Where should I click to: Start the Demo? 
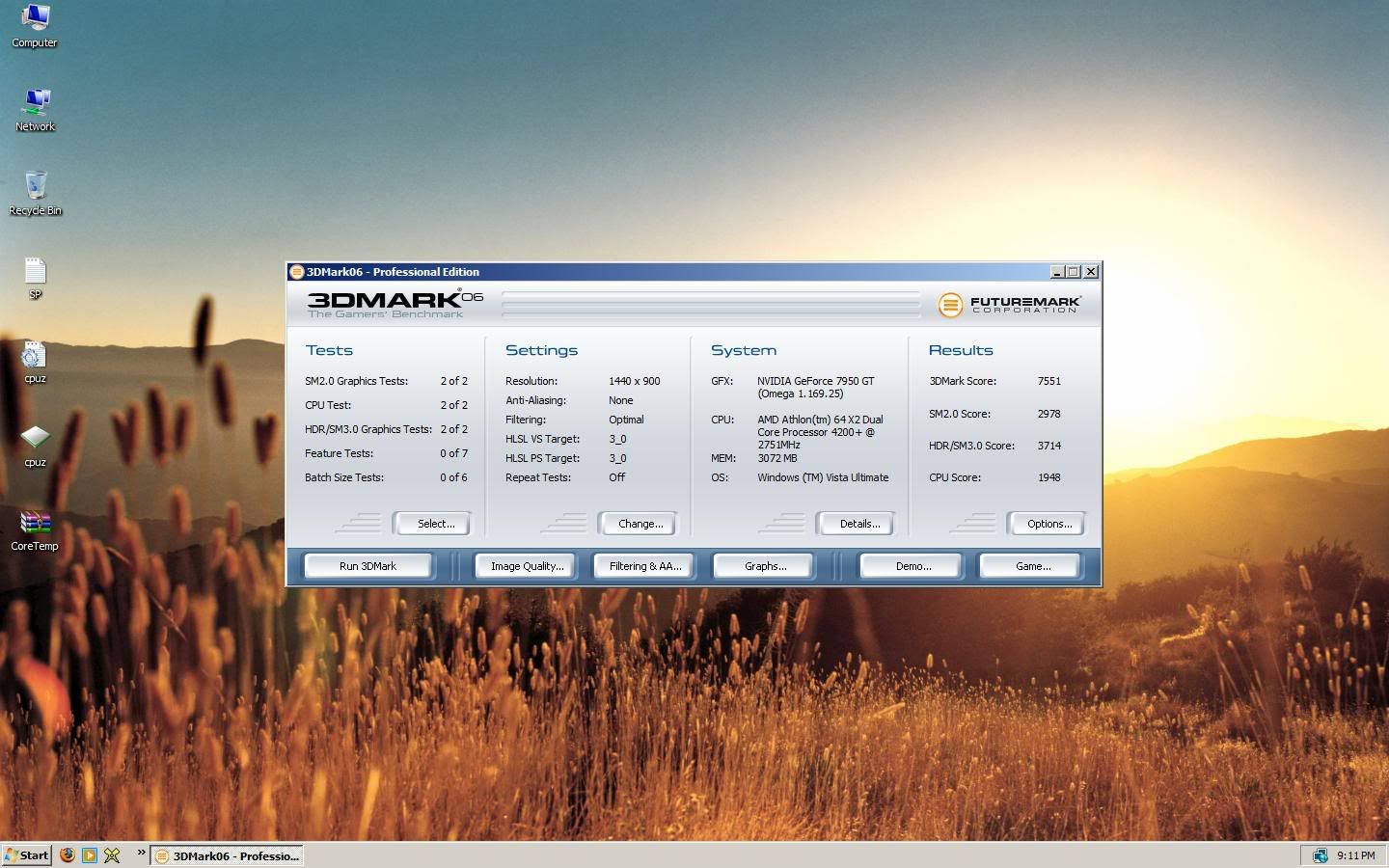(x=912, y=566)
